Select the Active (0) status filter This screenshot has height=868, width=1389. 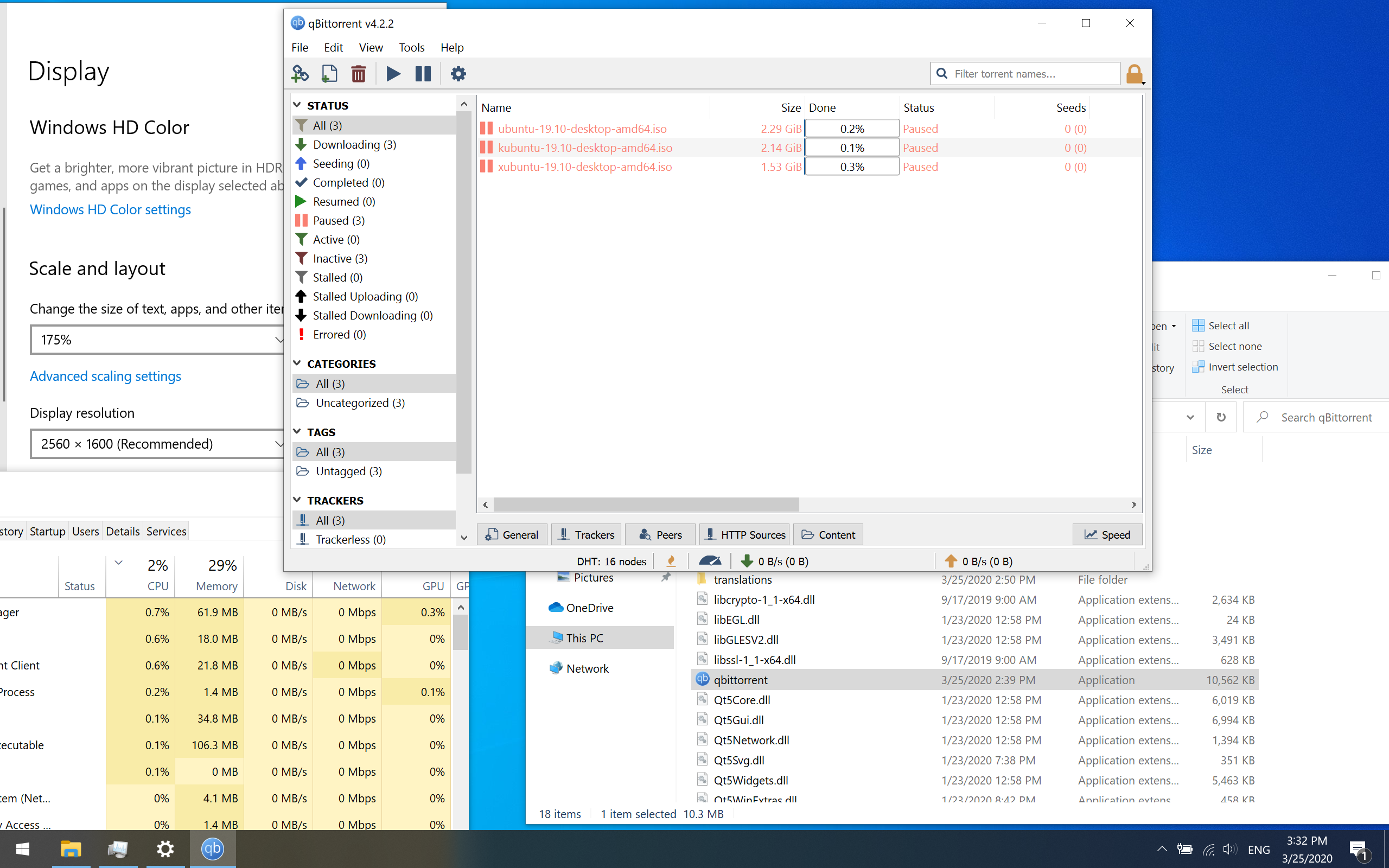click(x=374, y=239)
